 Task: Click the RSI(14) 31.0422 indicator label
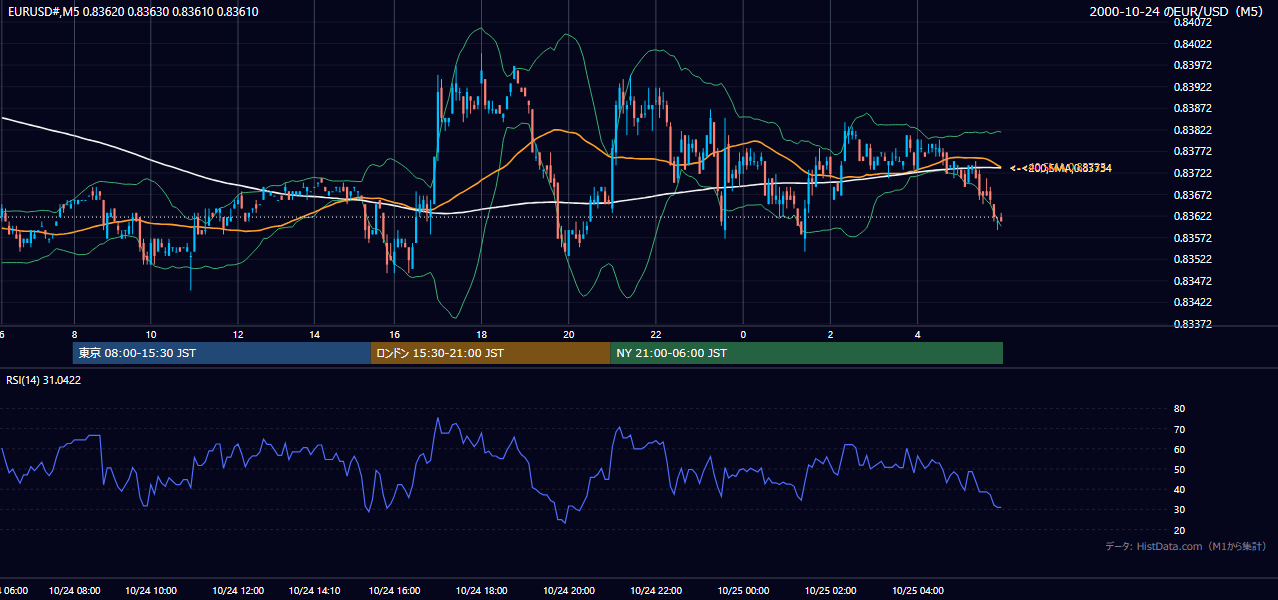coord(44,380)
